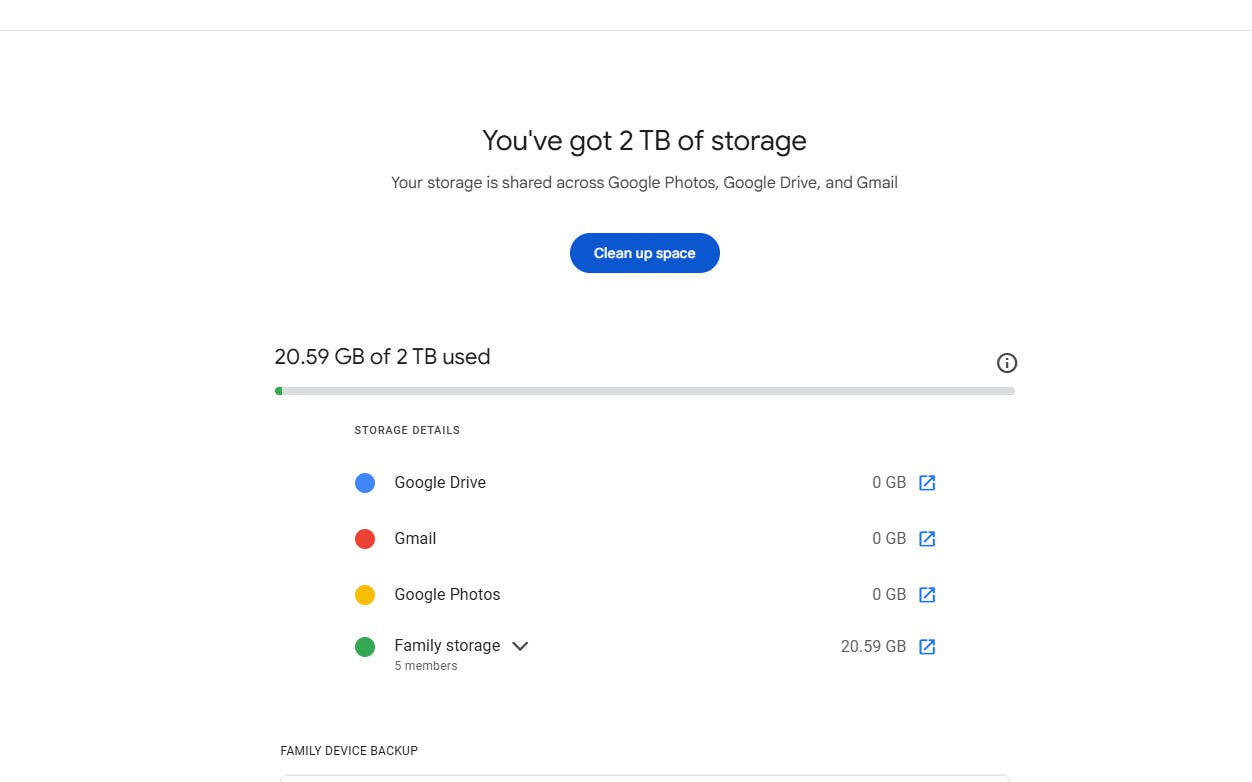1252x782 pixels.
Task: Open Google Drive external link icon
Action: coord(927,483)
